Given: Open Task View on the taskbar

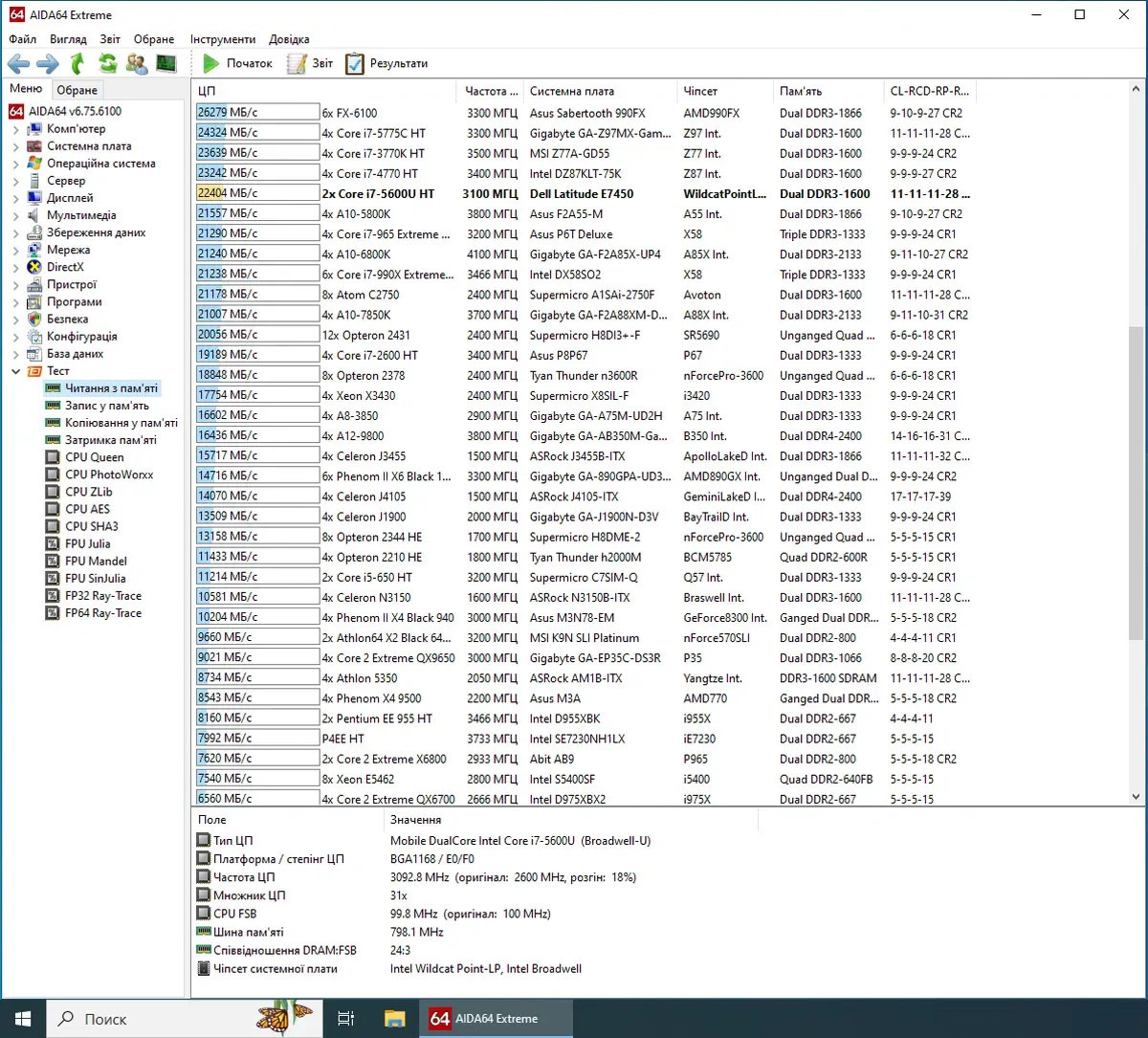Looking at the screenshot, I should [x=346, y=1019].
